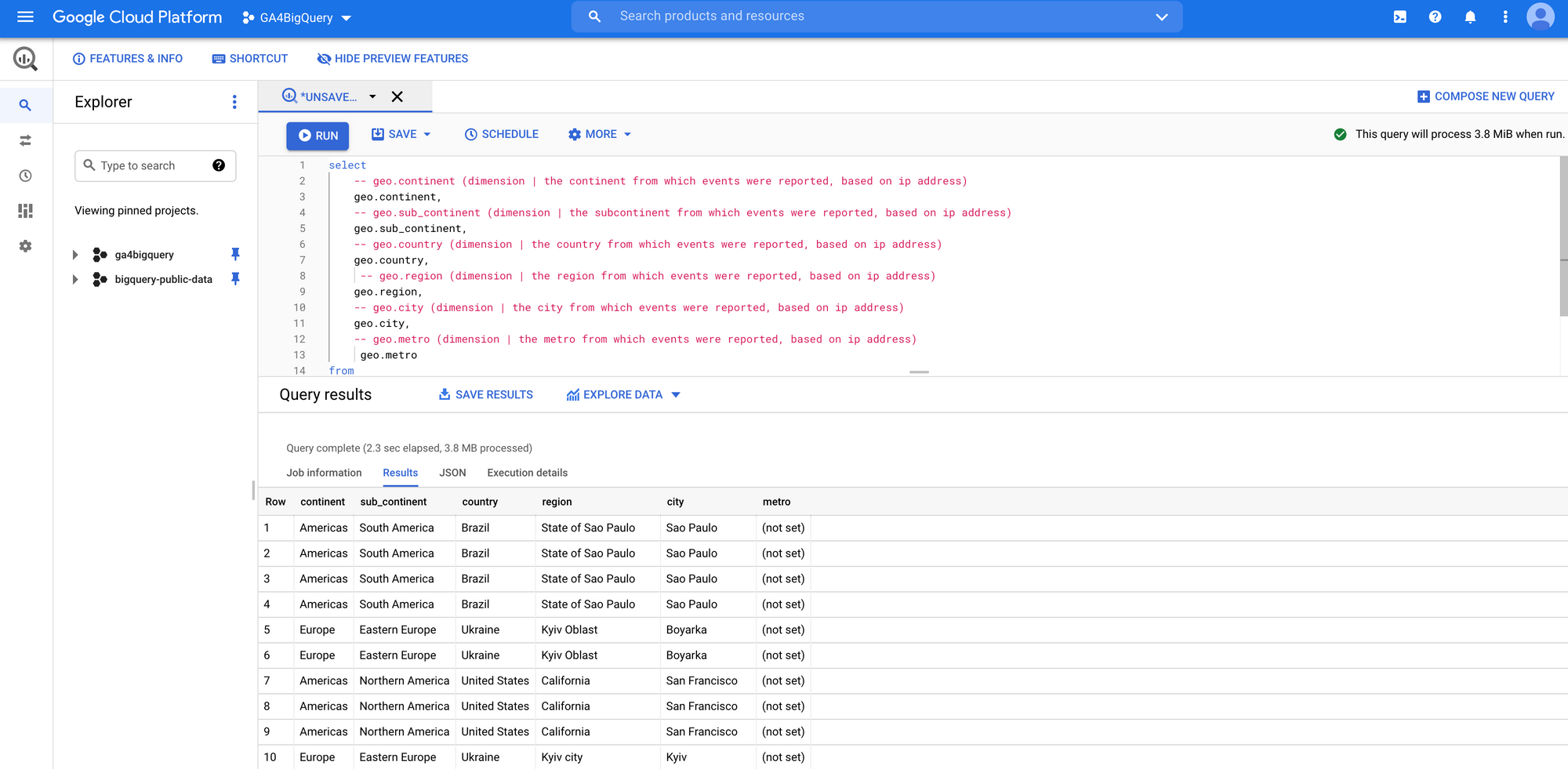Click the continent column header
1568x769 pixels.
coord(322,502)
